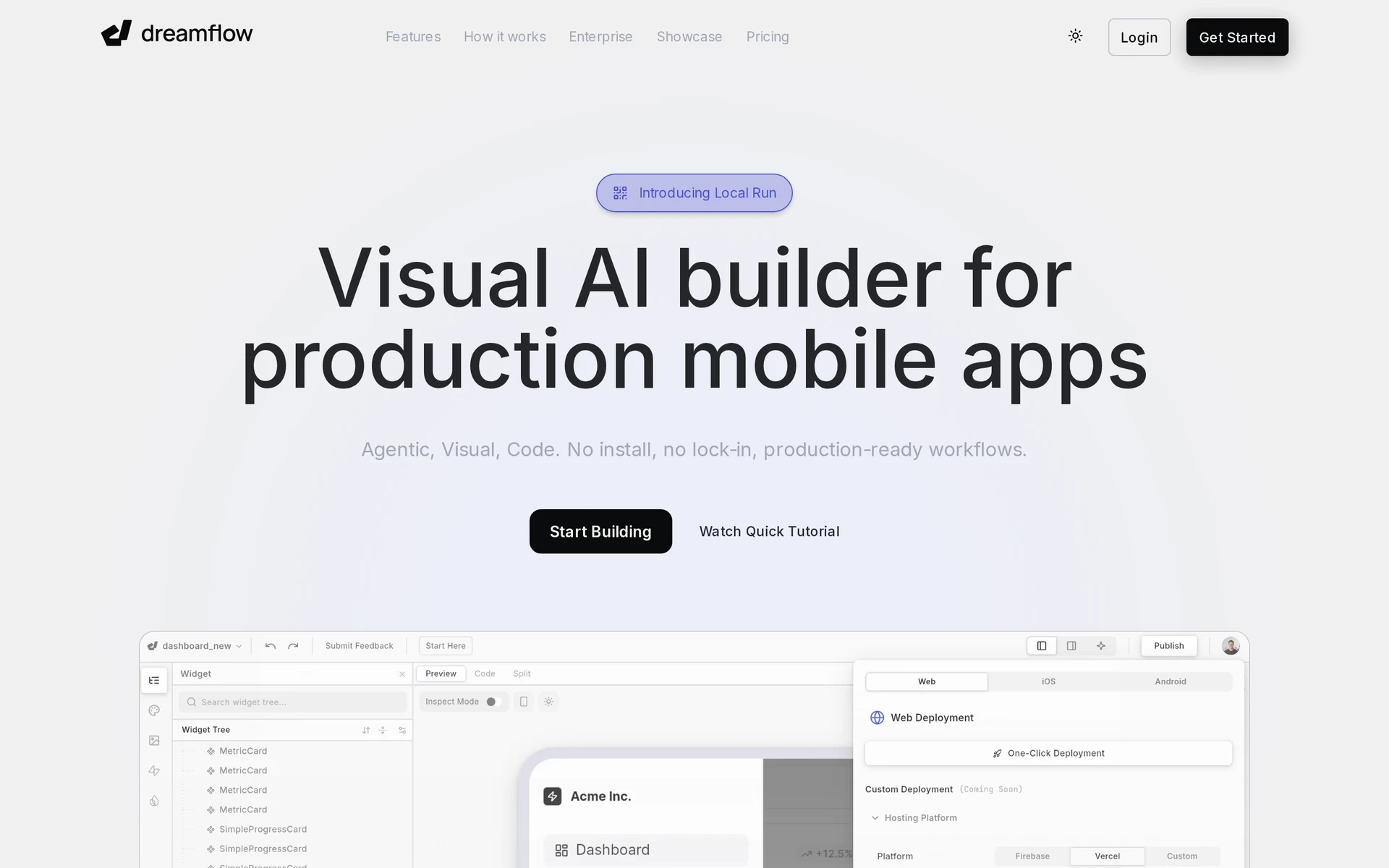Image resolution: width=1389 pixels, height=868 pixels.
Task: Click the device frame phone icon
Action: click(x=524, y=702)
